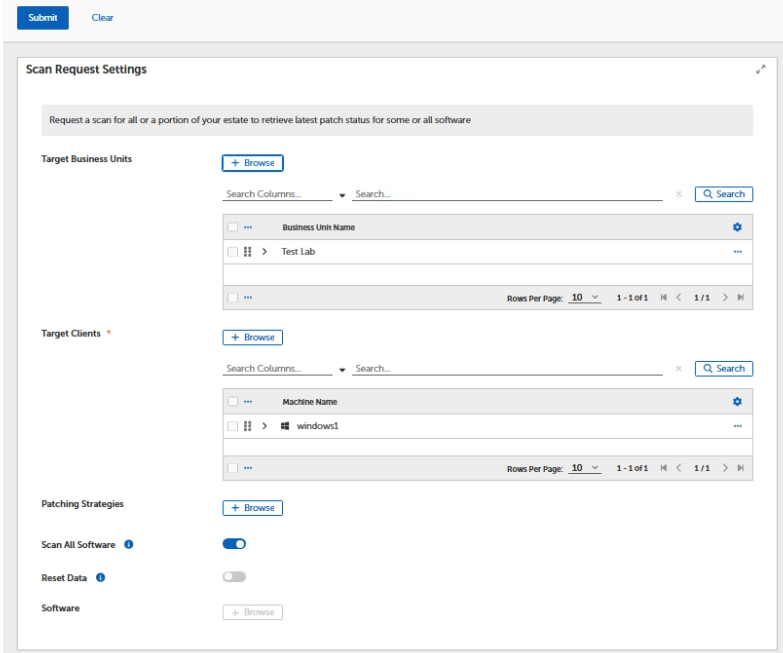Open Rows Per Page dropdown for Business Units

(585, 297)
